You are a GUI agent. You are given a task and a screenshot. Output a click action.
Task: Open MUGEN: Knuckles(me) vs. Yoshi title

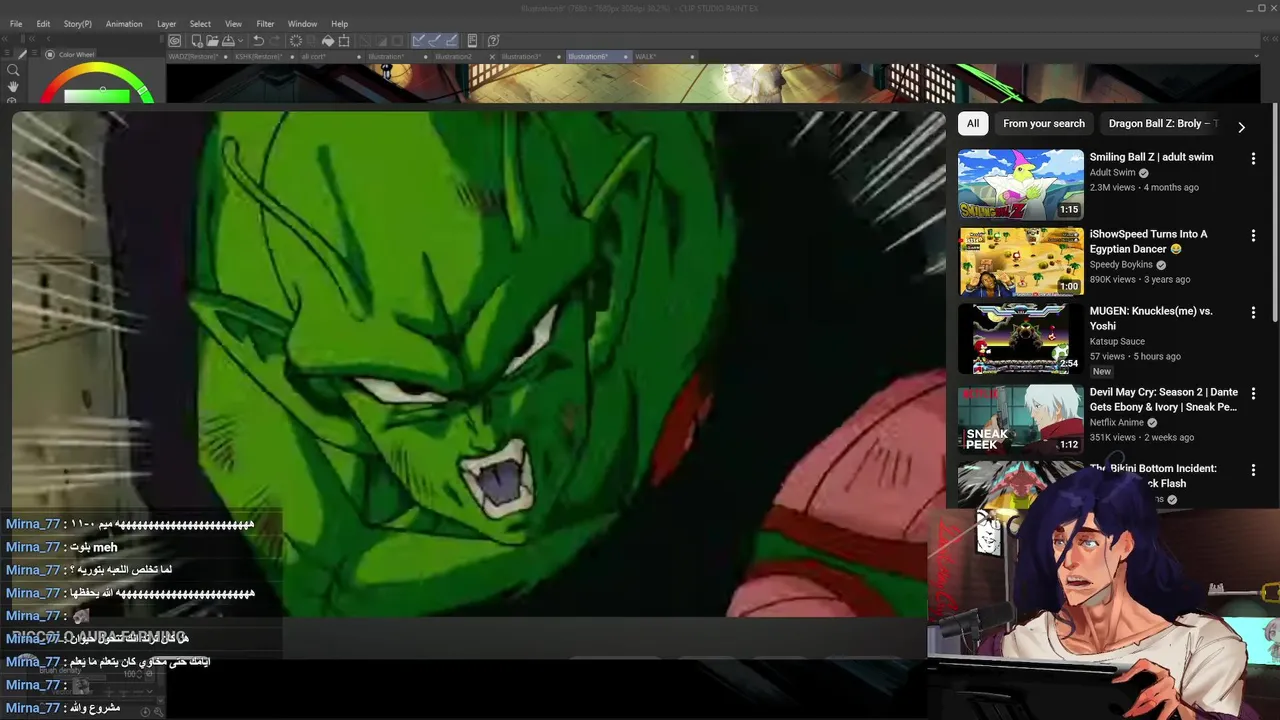(1151, 318)
